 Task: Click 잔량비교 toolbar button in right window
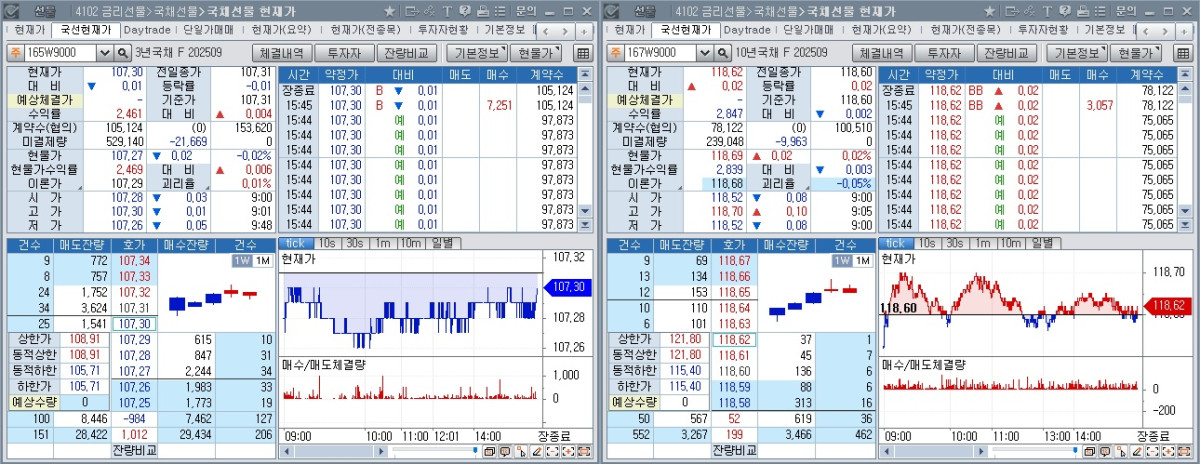[x=1007, y=53]
